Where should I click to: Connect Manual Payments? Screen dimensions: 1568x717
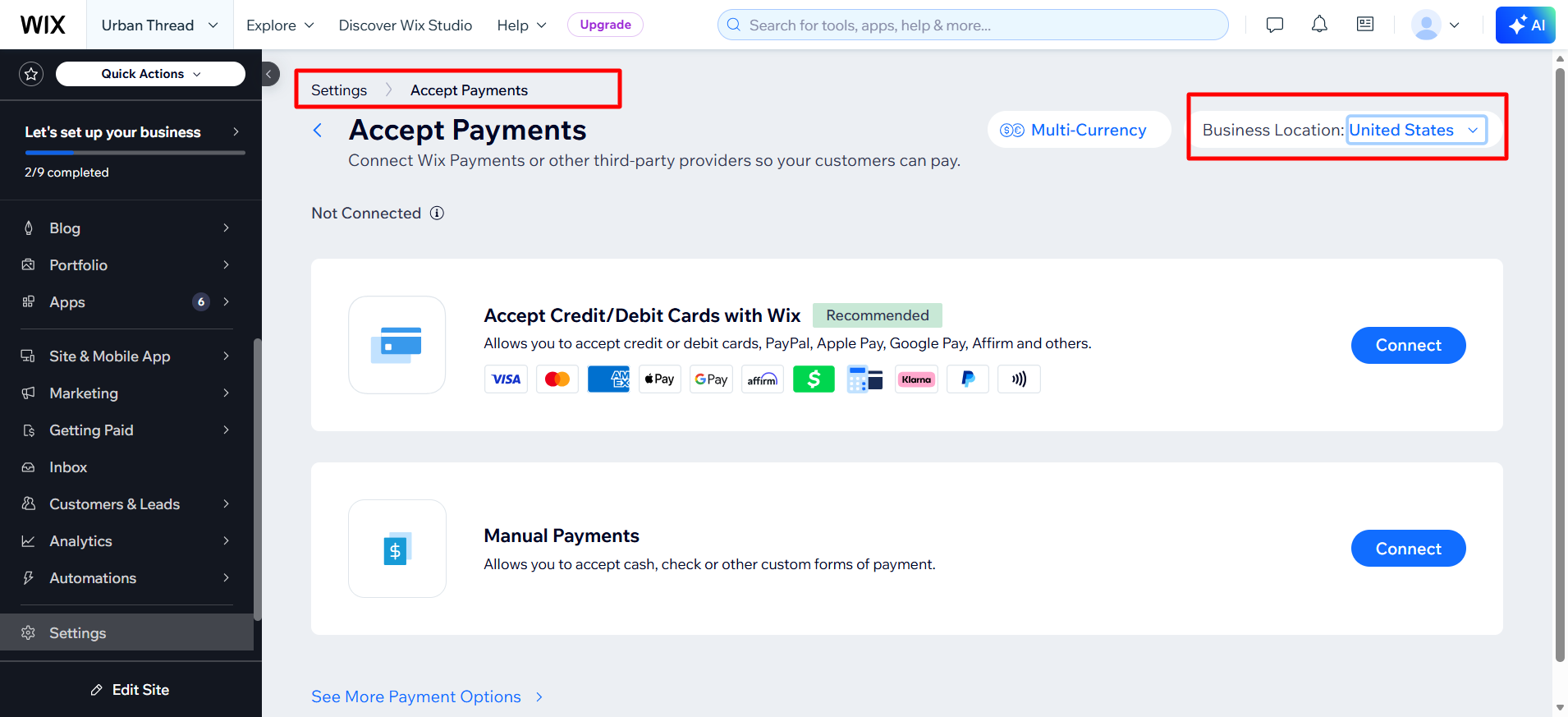pos(1408,549)
